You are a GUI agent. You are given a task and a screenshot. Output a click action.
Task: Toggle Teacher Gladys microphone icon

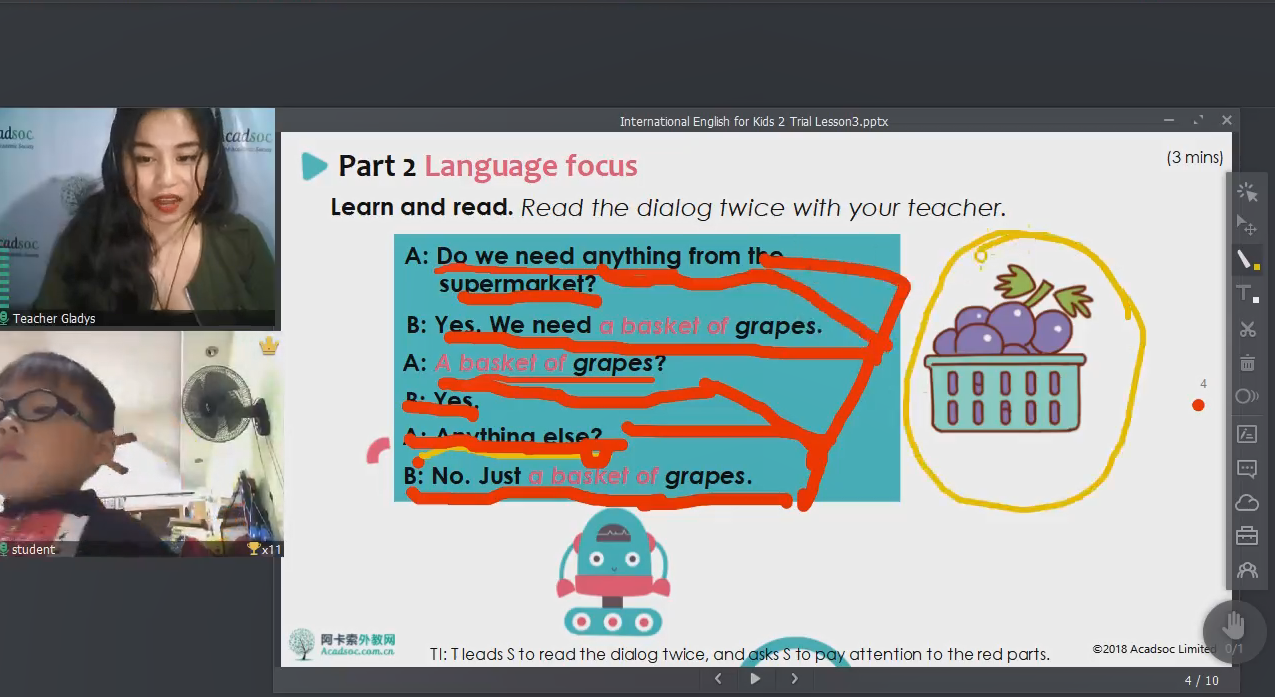pos(5,319)
